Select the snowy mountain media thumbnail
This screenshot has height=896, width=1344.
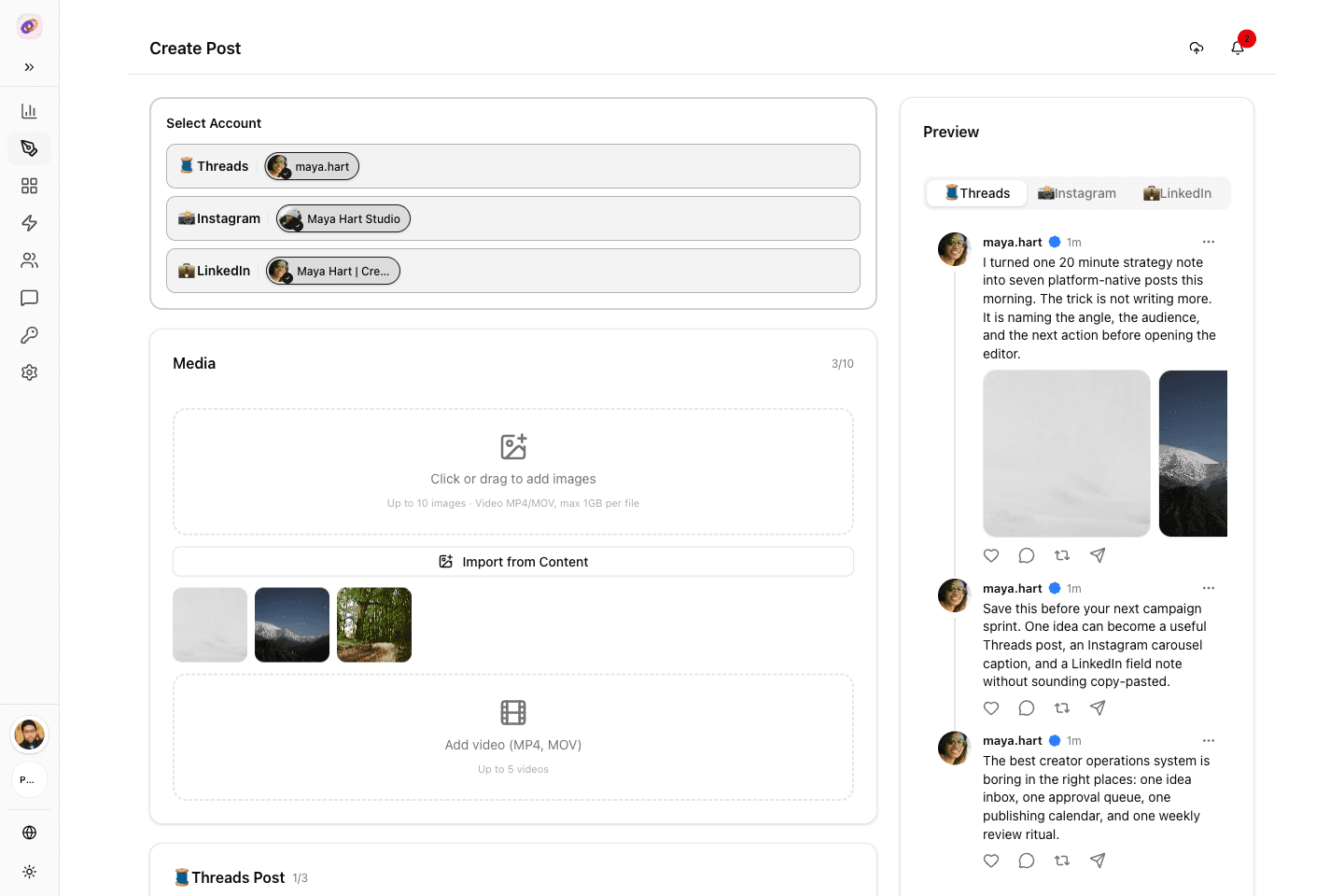[292, 624]
